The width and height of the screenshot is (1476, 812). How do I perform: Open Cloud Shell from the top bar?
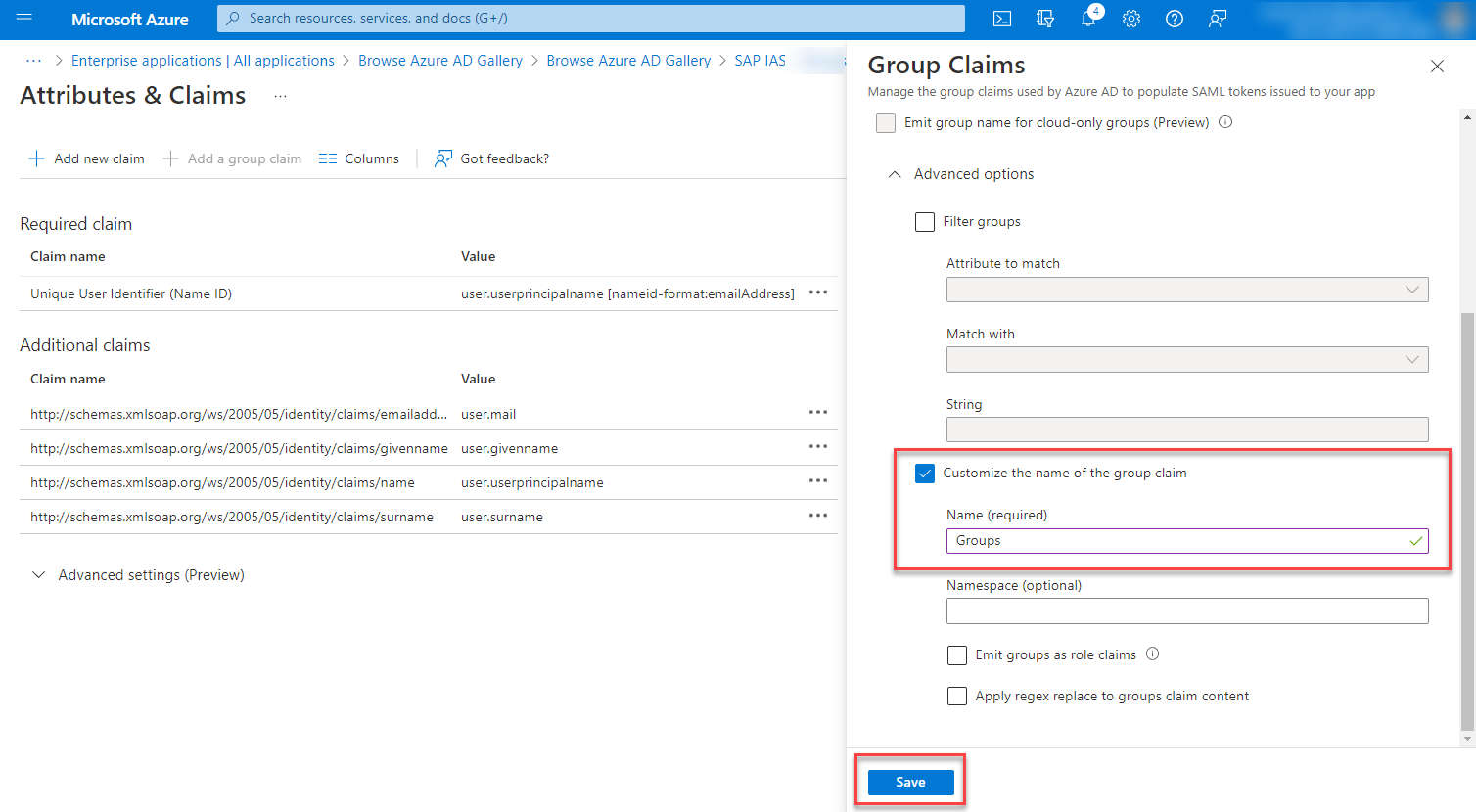tap(1002, 19)
